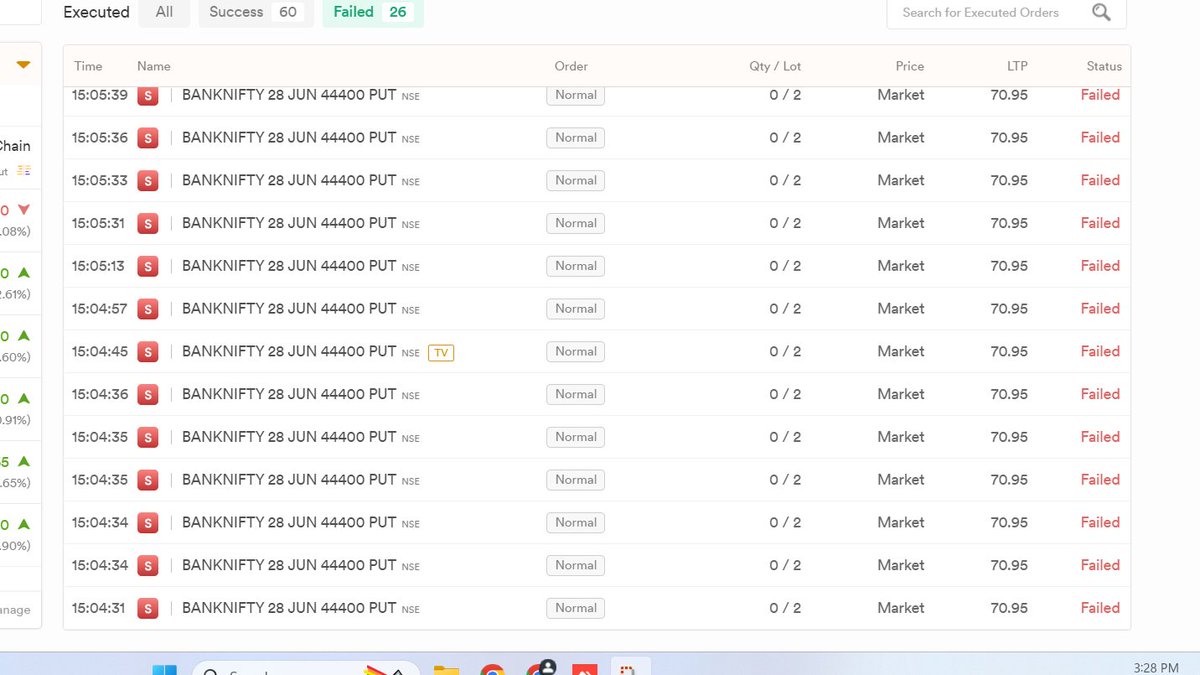This screenshot has width=1200, height=675.
Task: Select the Failed 26 tab
Action: point(373,12)
